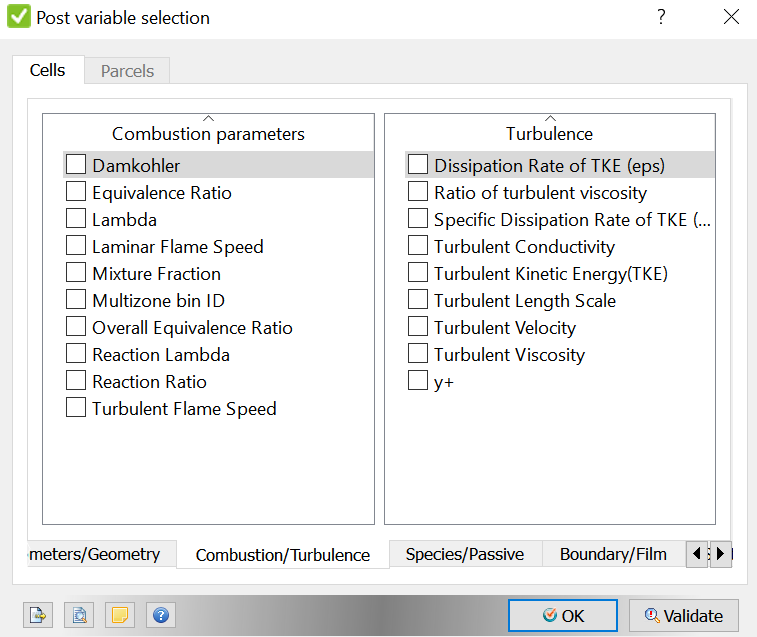Click the yellow note icon
The height and width of the screenshot is (637, 757).
pos(120,615)
